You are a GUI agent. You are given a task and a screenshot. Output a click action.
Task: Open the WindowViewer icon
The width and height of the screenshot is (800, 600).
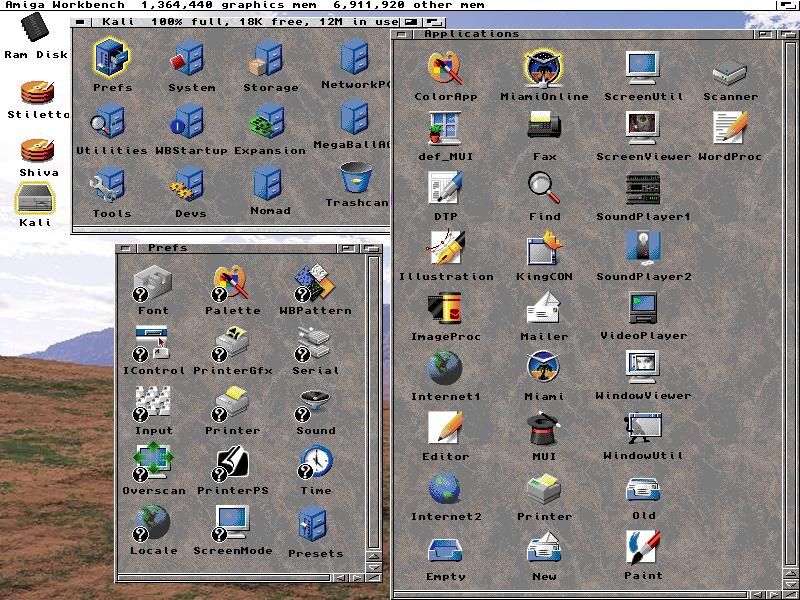click(x=642, y=367)
